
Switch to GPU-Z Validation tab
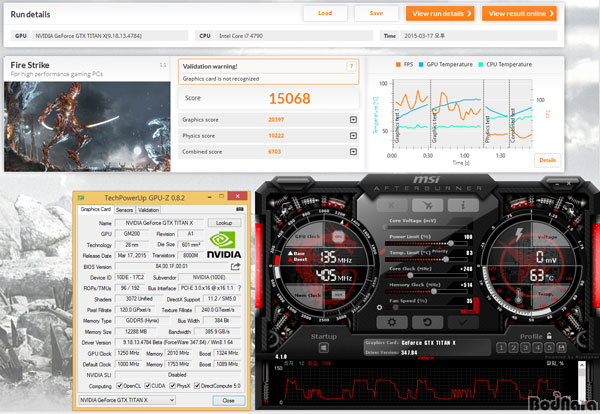[148, 210]
